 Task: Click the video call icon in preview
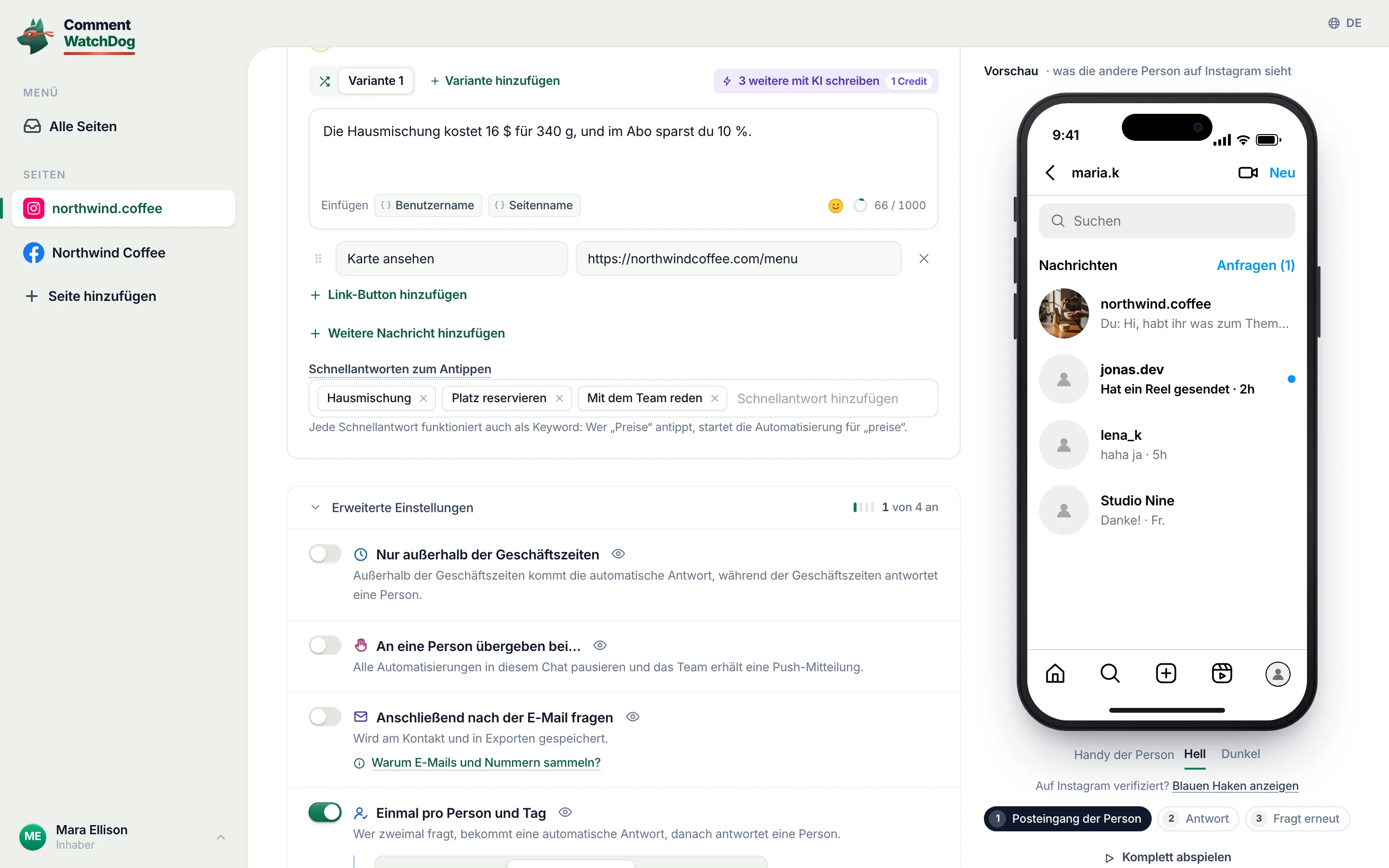tap(1248, 173)
